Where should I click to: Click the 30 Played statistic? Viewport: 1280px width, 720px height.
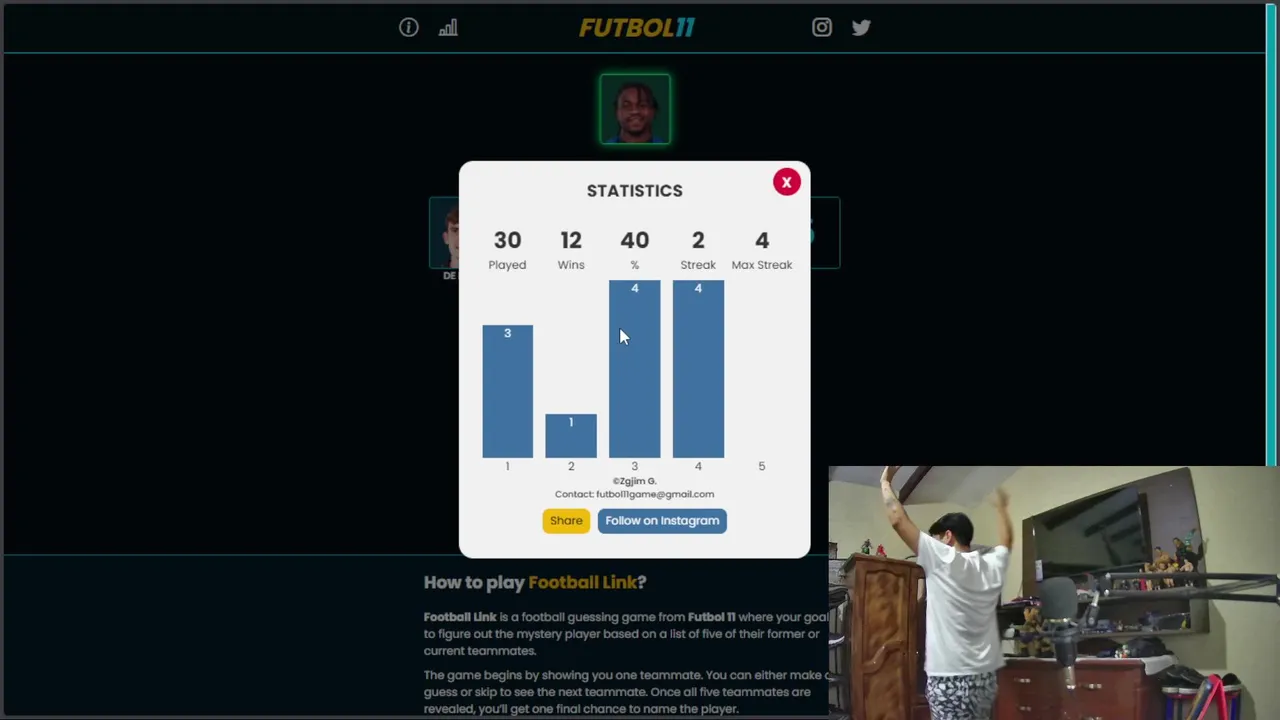coord(507,249)
